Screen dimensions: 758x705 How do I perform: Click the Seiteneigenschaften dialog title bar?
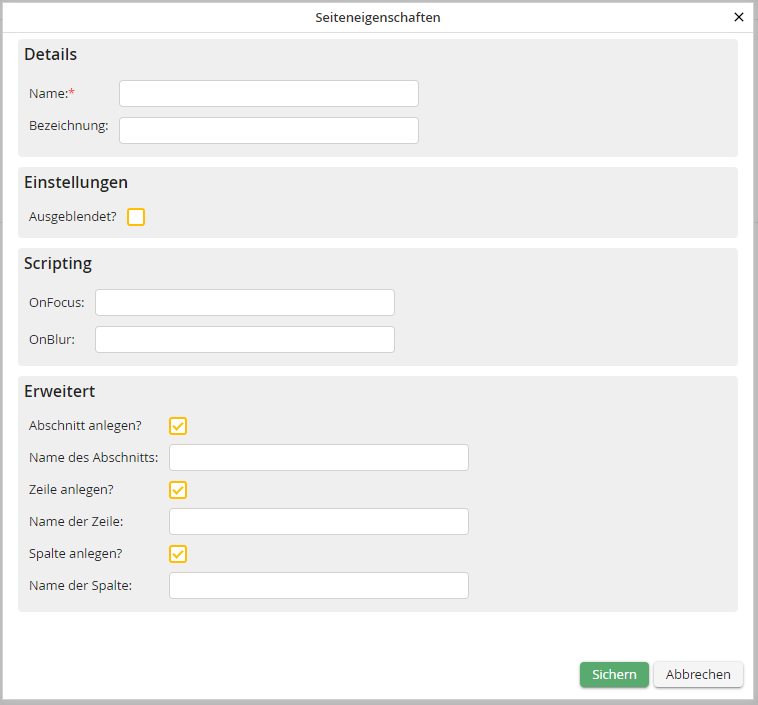[378, 17]
